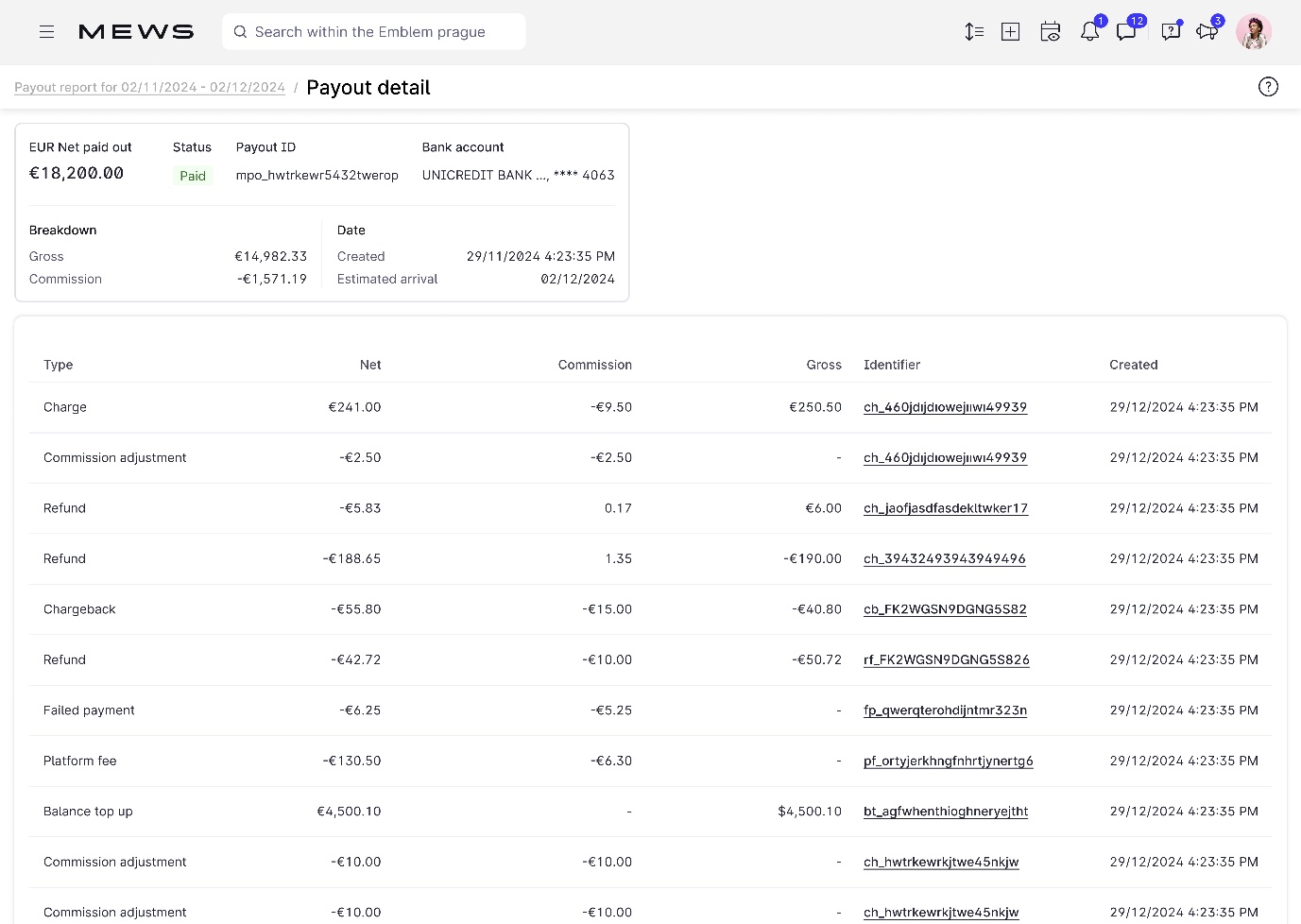Go back to the Payout report breadcrumb link
The image size is (1301, 924).
pos(148,86)
